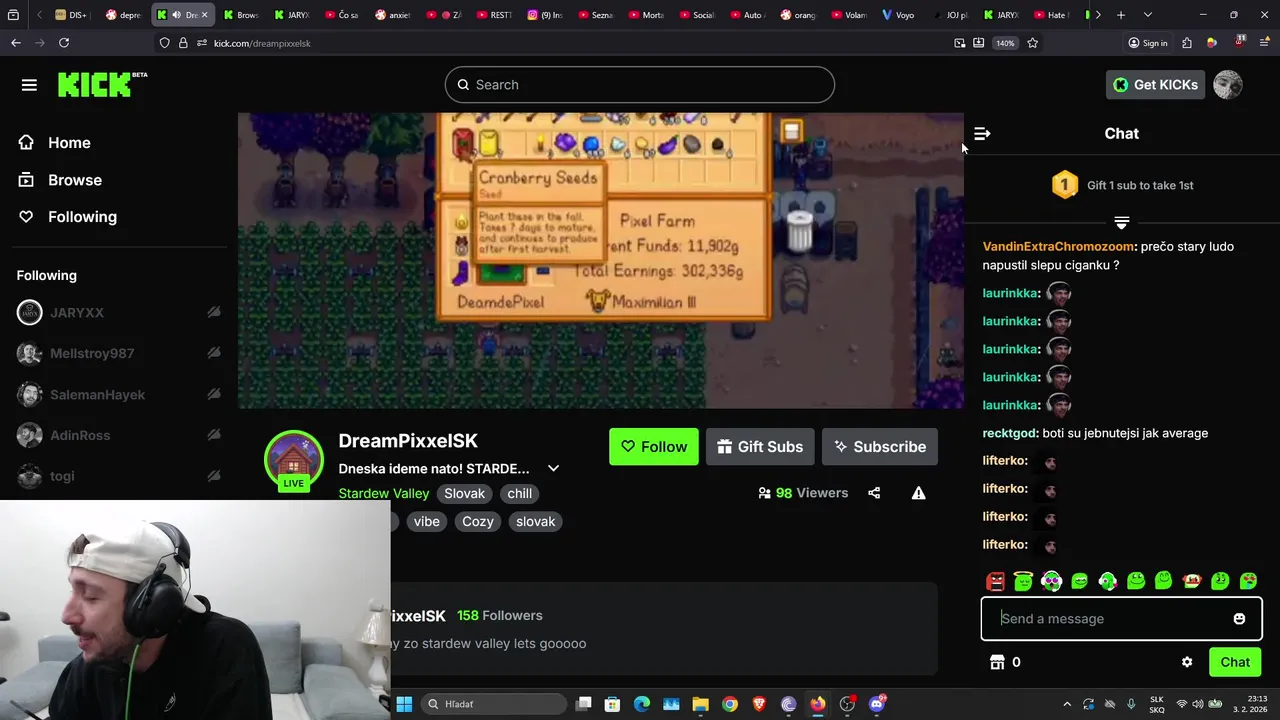The image size is (1280, 720).
Task: Insert the red angry emote
Action: pyautogui.click(x=995, y=581)
